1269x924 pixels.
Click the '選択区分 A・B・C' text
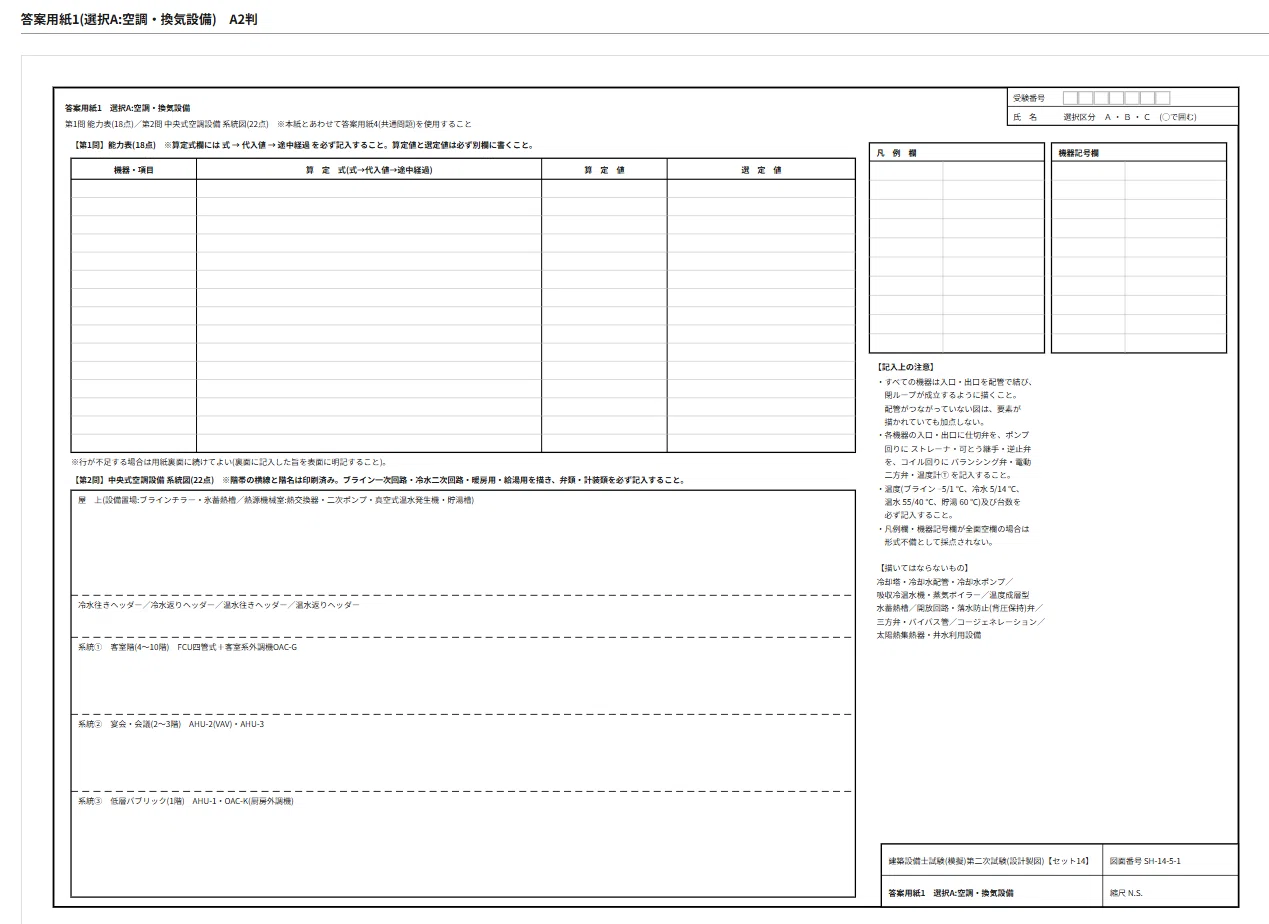tap(1129, 117)
